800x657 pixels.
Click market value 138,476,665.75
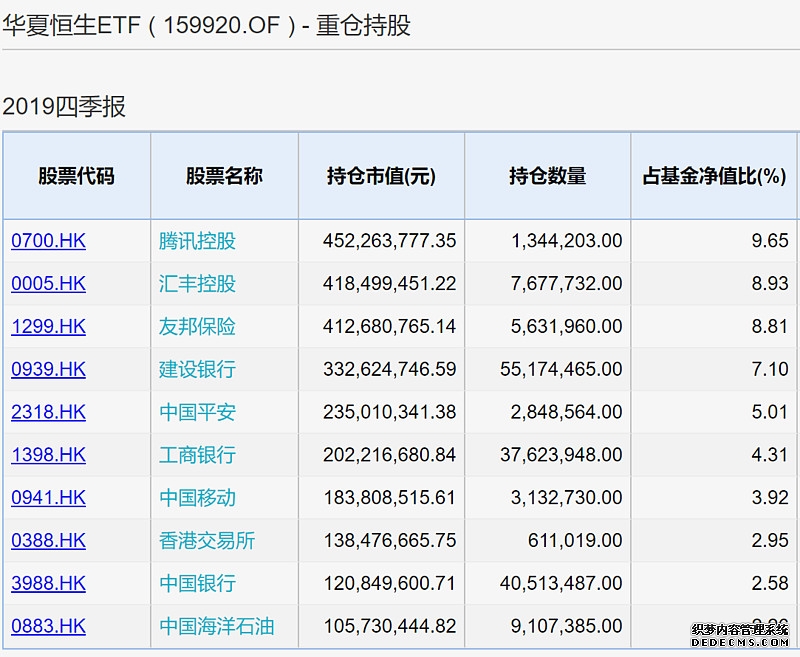389,541
